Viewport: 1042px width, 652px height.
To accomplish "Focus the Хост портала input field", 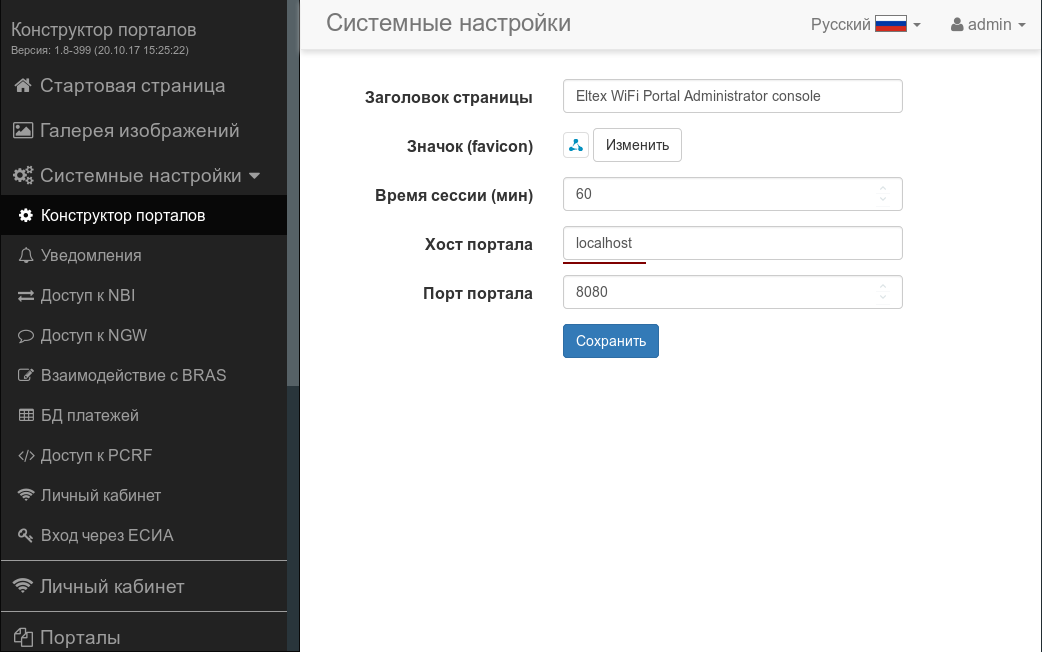I will click(732, 243).
